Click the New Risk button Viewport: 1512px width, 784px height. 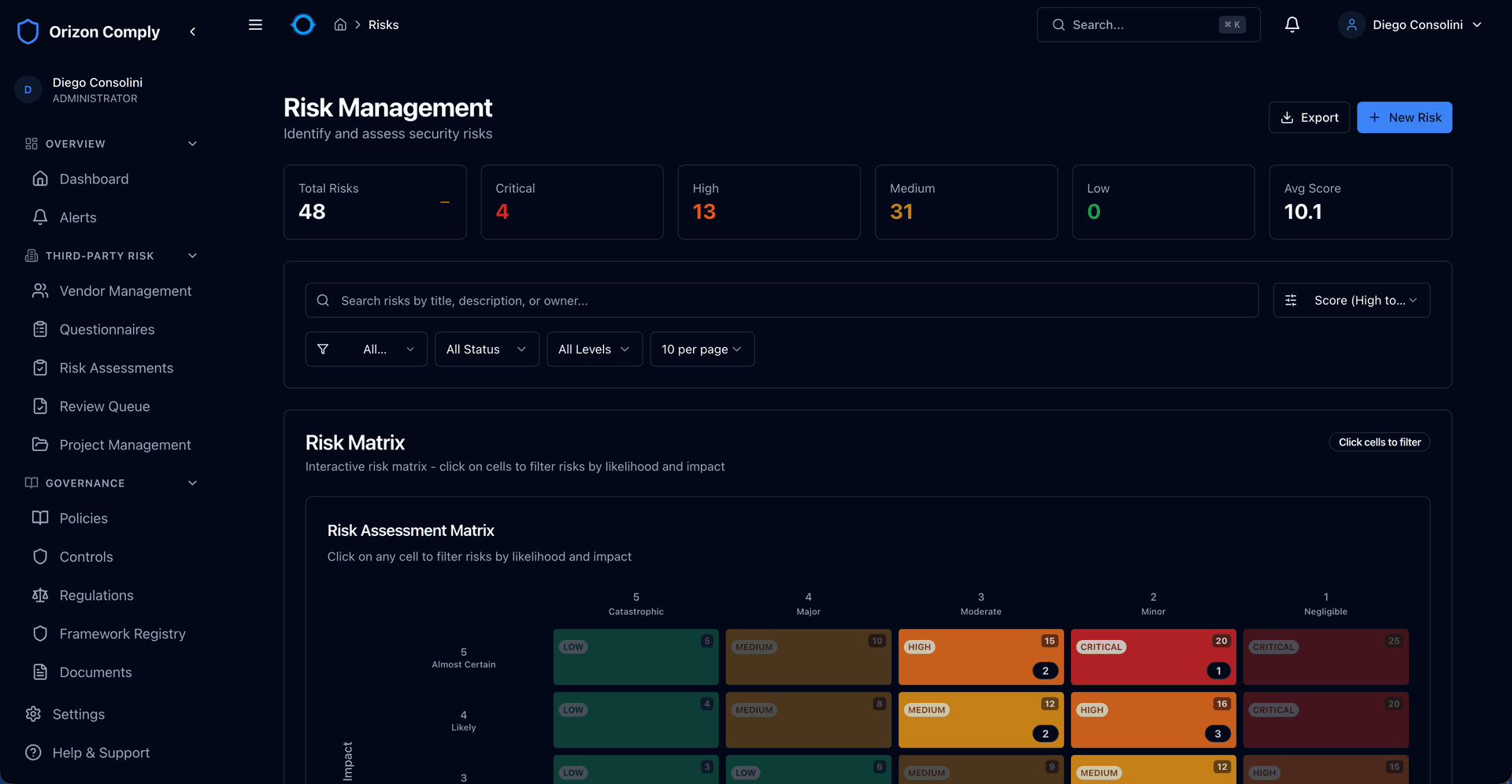[1404, 117]
